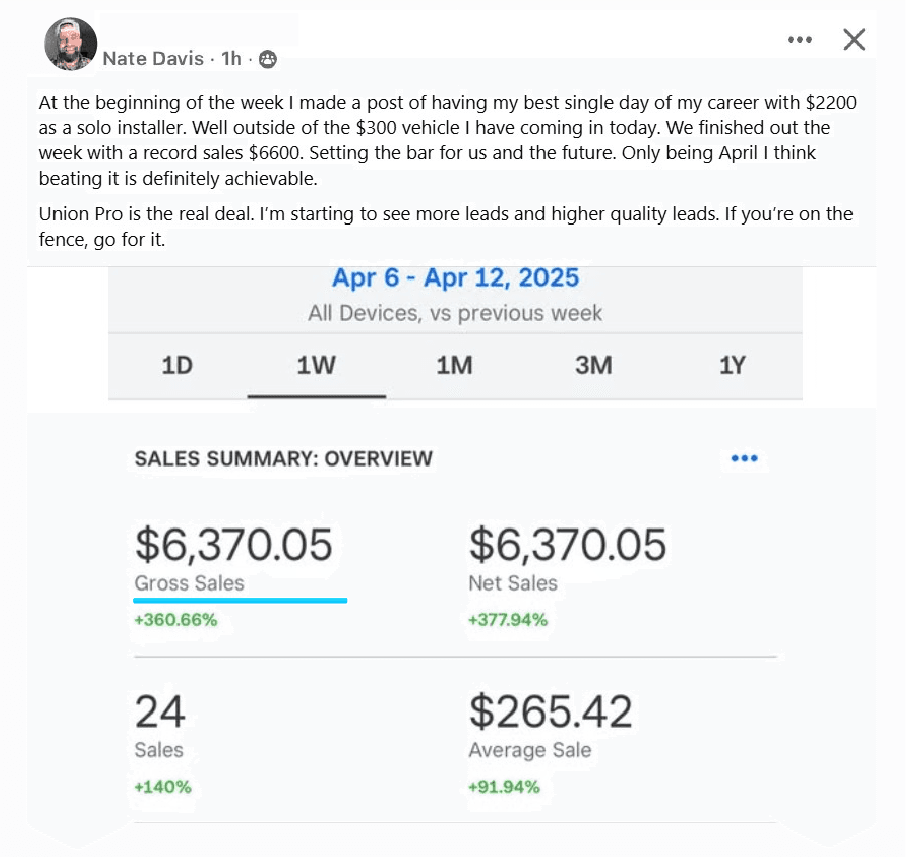Screen dimensions: 906x857
Task: Select the $265.42 Average Sale value
Action: coord(551,711)
